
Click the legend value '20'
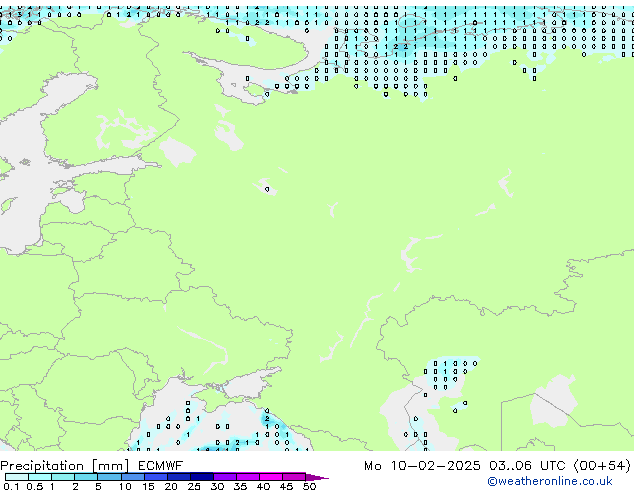click(171, 486)
